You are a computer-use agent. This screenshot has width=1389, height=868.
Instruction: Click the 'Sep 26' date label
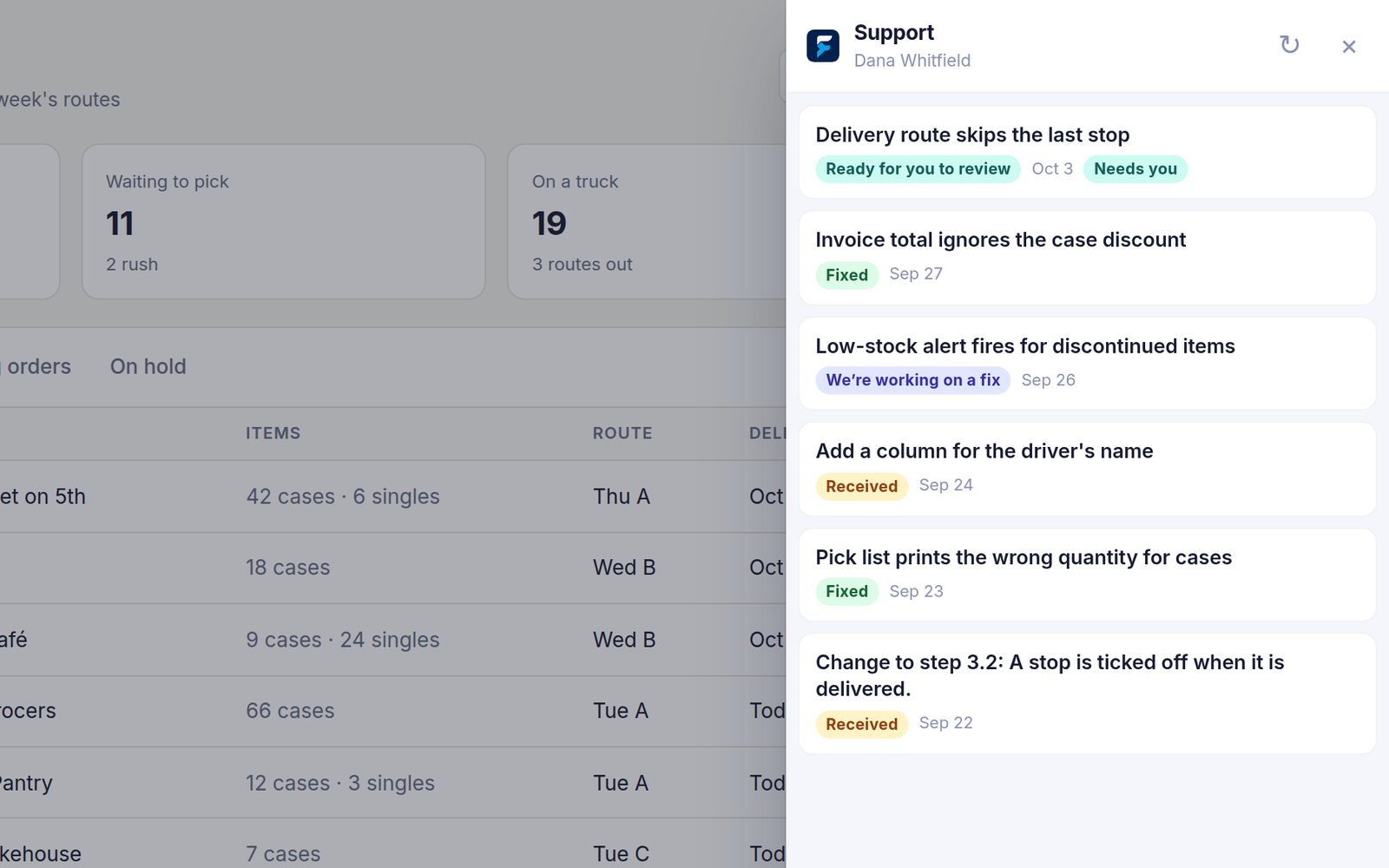coord(1048,380)
